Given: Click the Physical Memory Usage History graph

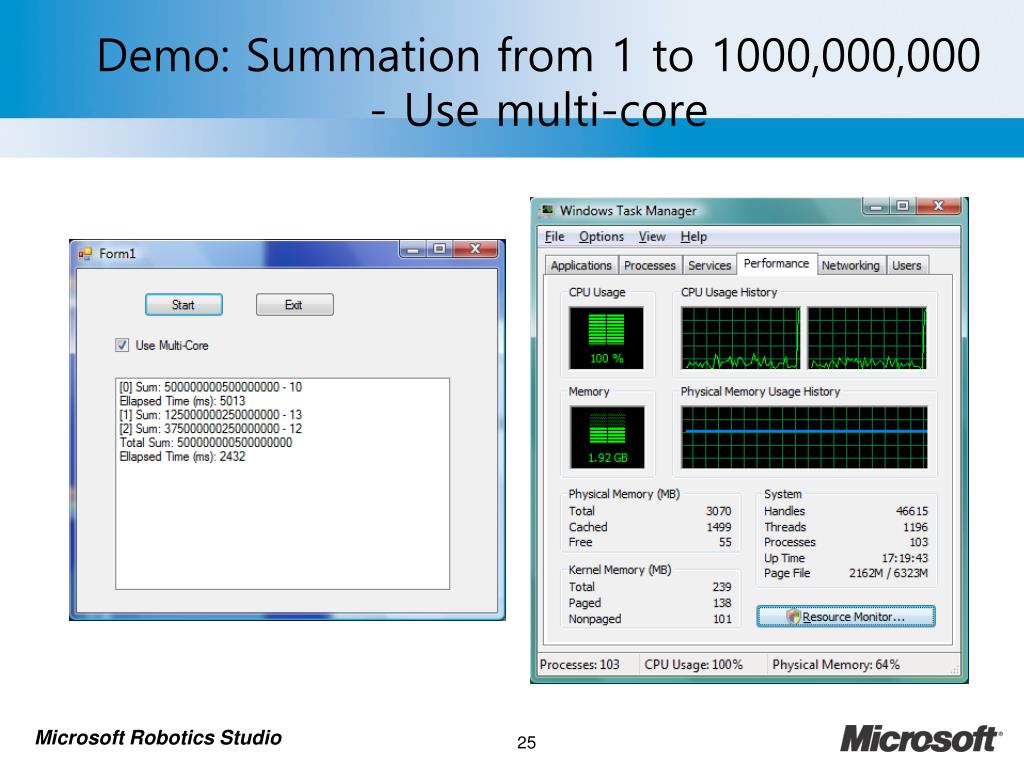Looking at the screenshot, I should tap(804, 437).
